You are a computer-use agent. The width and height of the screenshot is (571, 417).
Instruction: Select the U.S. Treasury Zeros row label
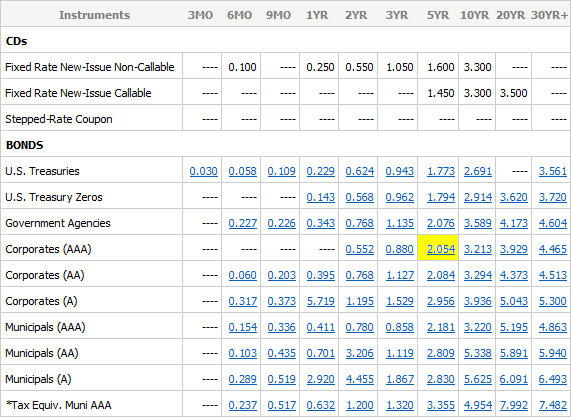click(54, 197)
